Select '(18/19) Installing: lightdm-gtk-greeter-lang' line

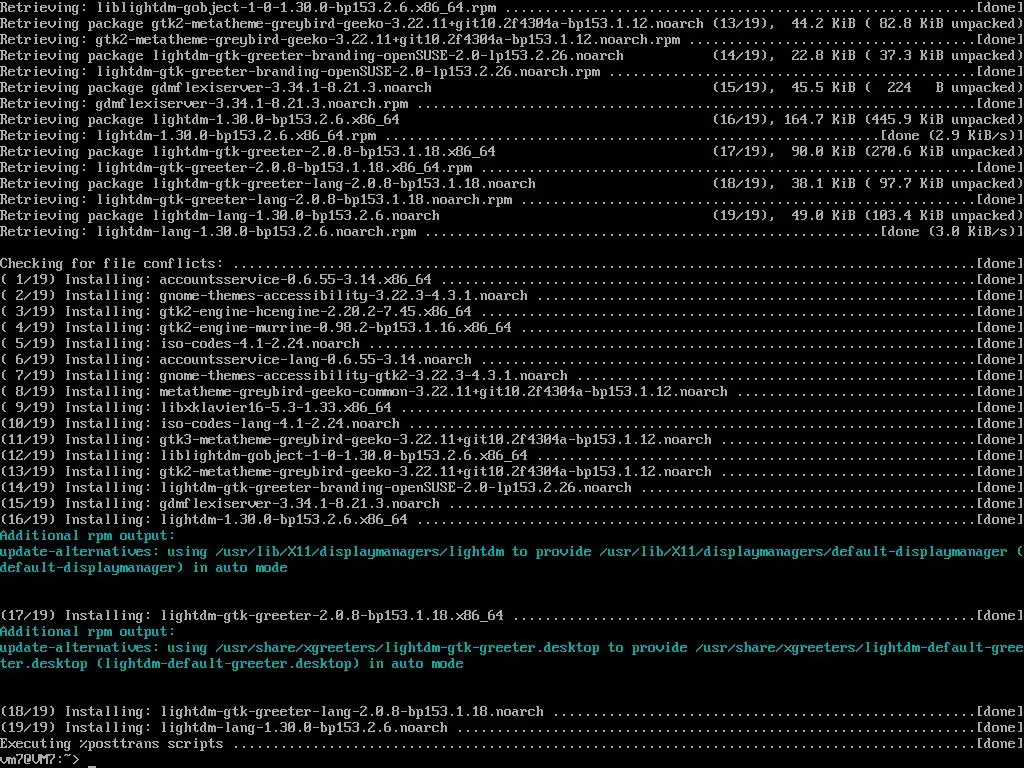coord(512,712)
